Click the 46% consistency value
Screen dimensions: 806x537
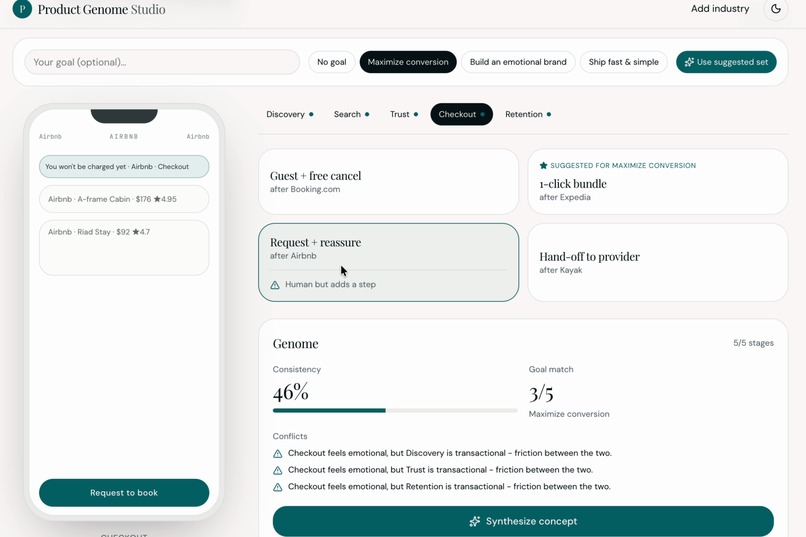click(x=291, y=393)
